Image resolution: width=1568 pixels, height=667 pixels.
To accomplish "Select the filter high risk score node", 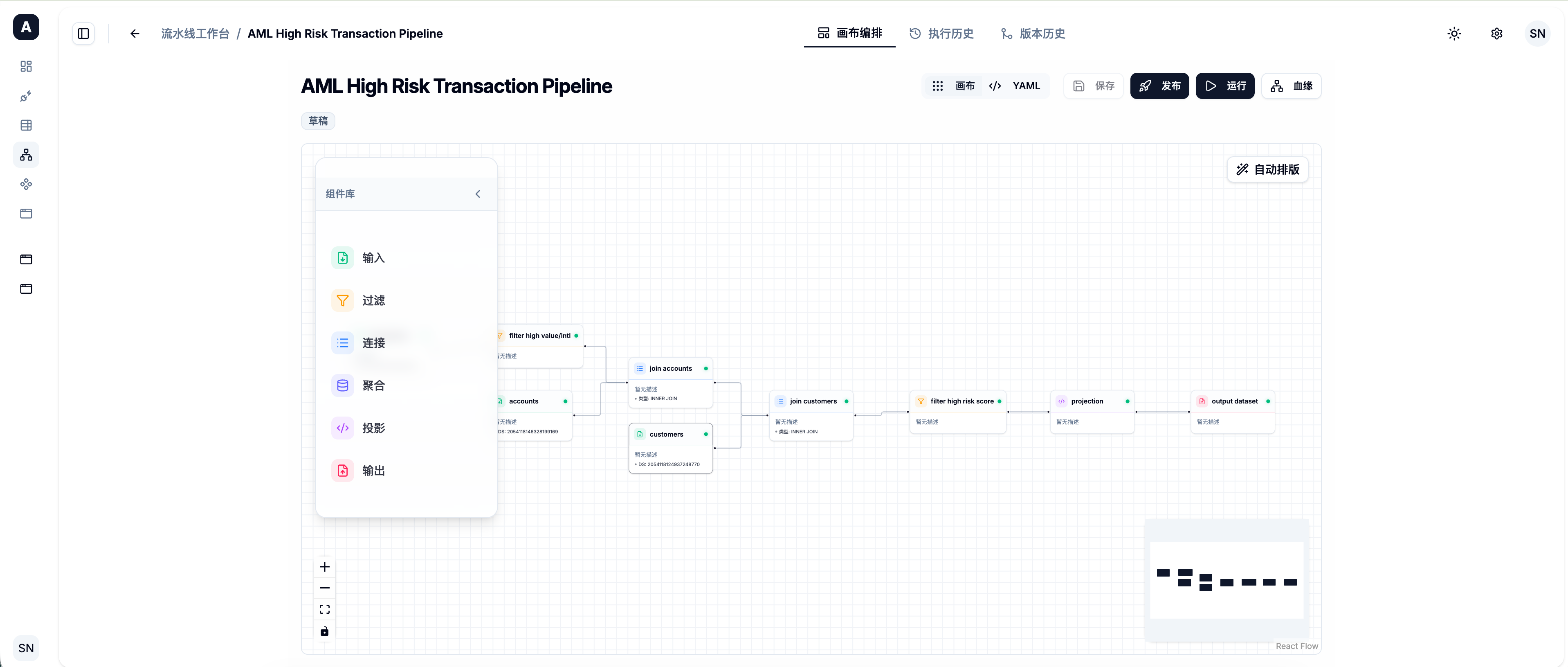I will coord(958,412).
